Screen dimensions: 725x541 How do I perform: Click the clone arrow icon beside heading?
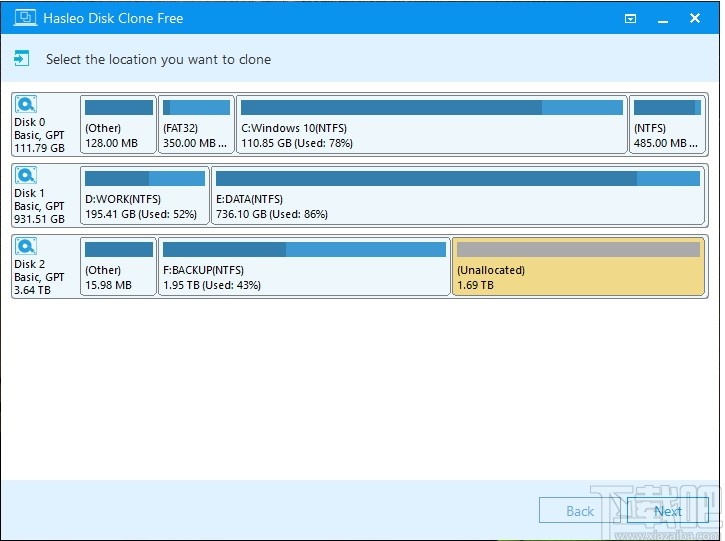pos(22,59)
